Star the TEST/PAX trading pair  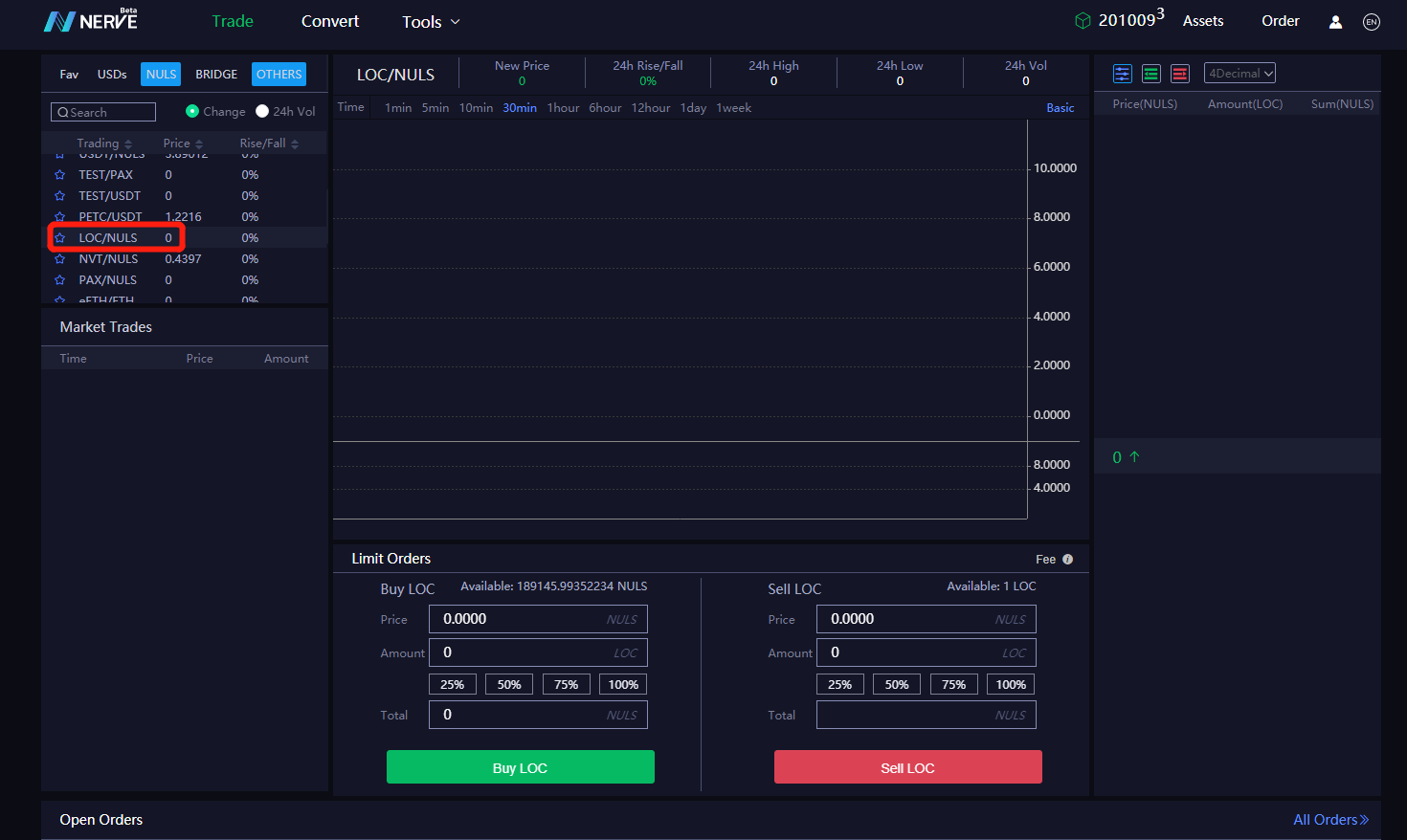coord(59,175)
